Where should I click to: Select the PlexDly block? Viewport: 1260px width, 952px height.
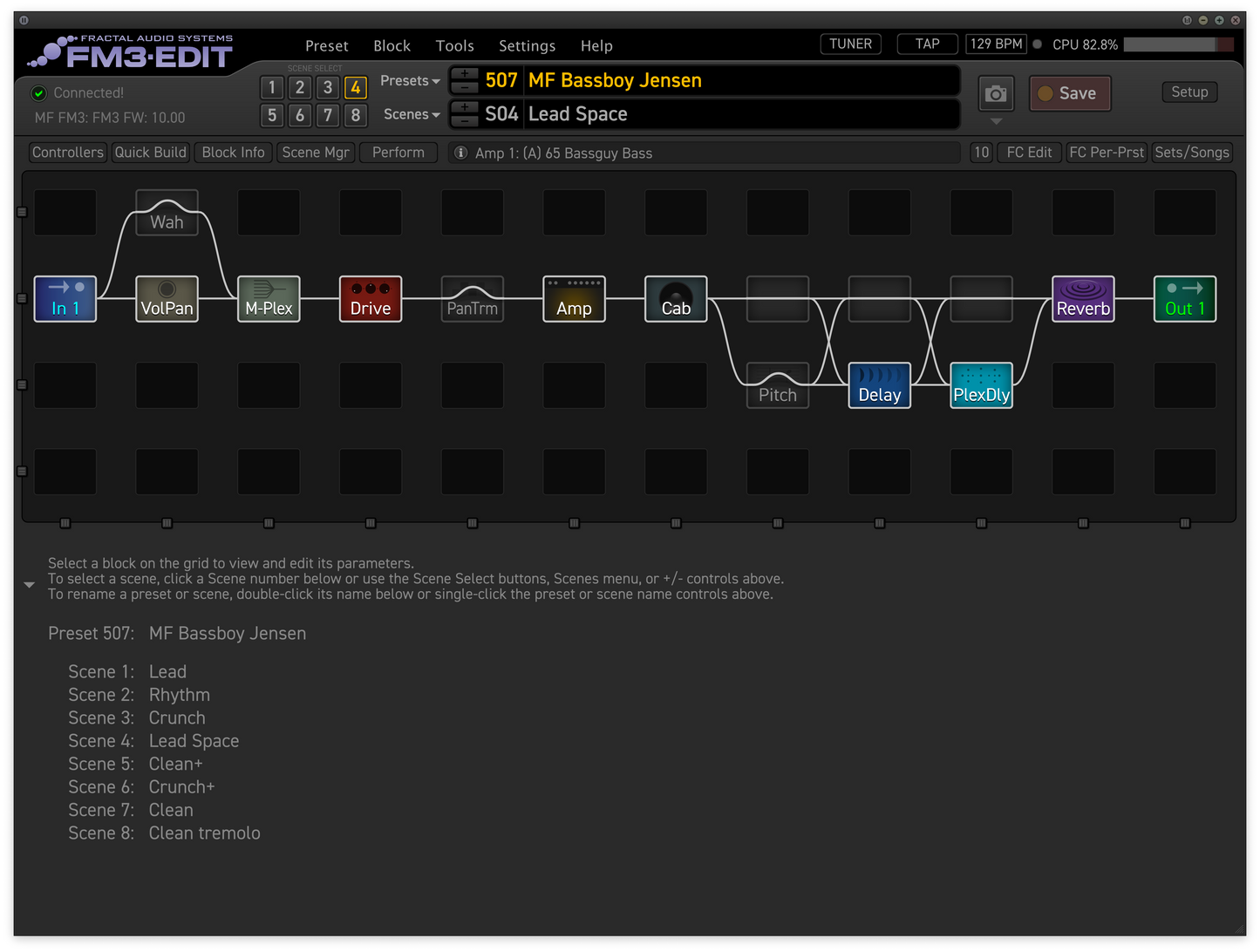981,385
